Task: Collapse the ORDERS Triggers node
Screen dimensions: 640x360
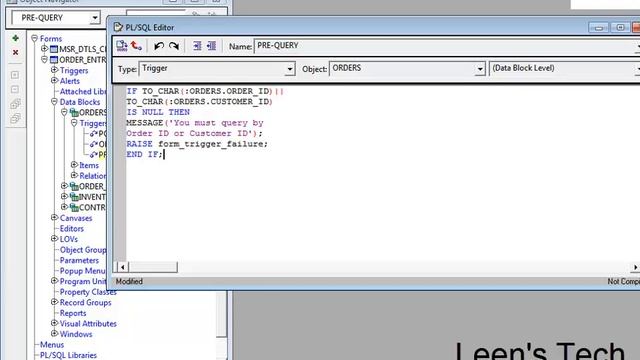Action: tap(74, 122)
